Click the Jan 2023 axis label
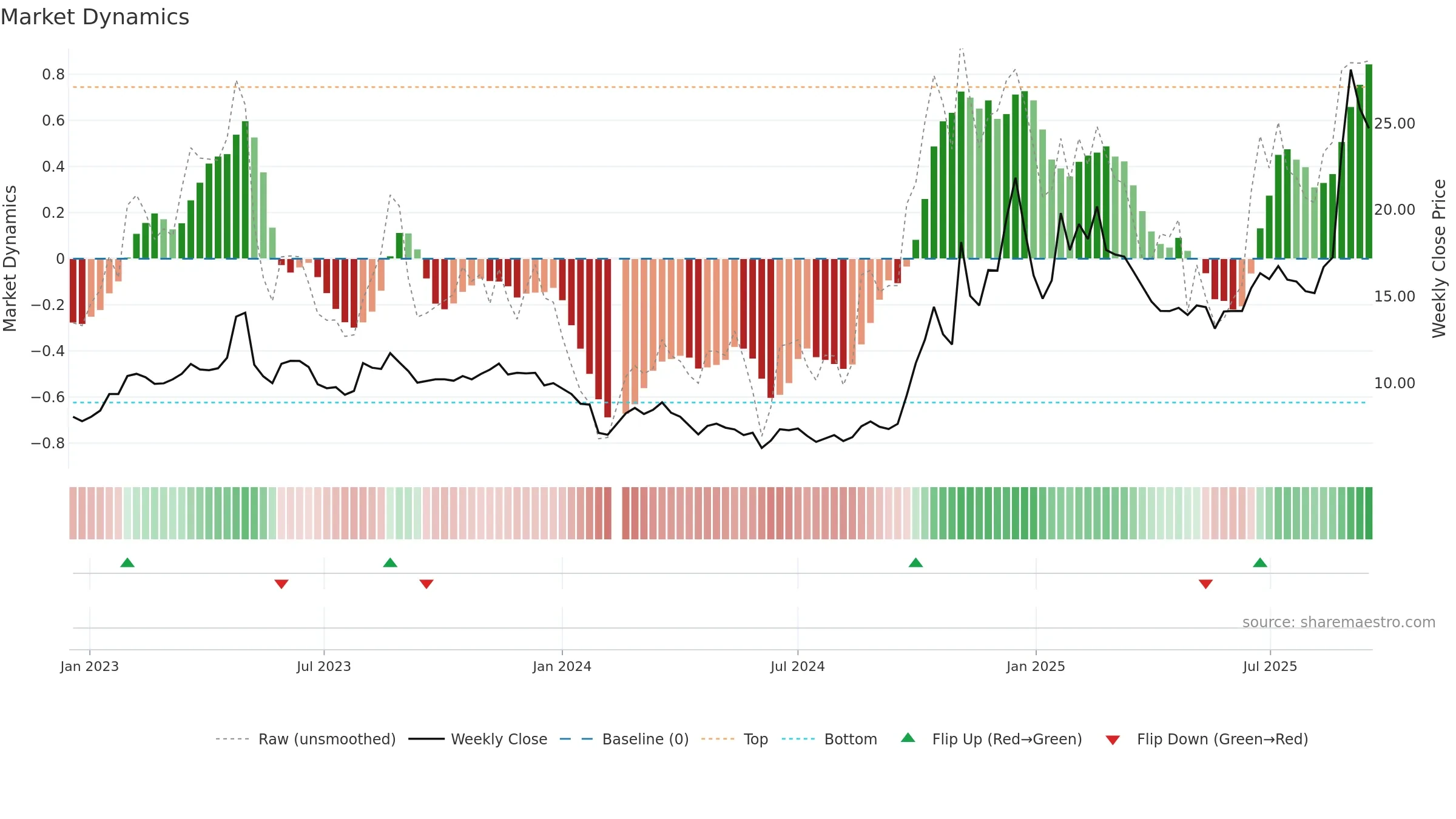 coord(90,666)
